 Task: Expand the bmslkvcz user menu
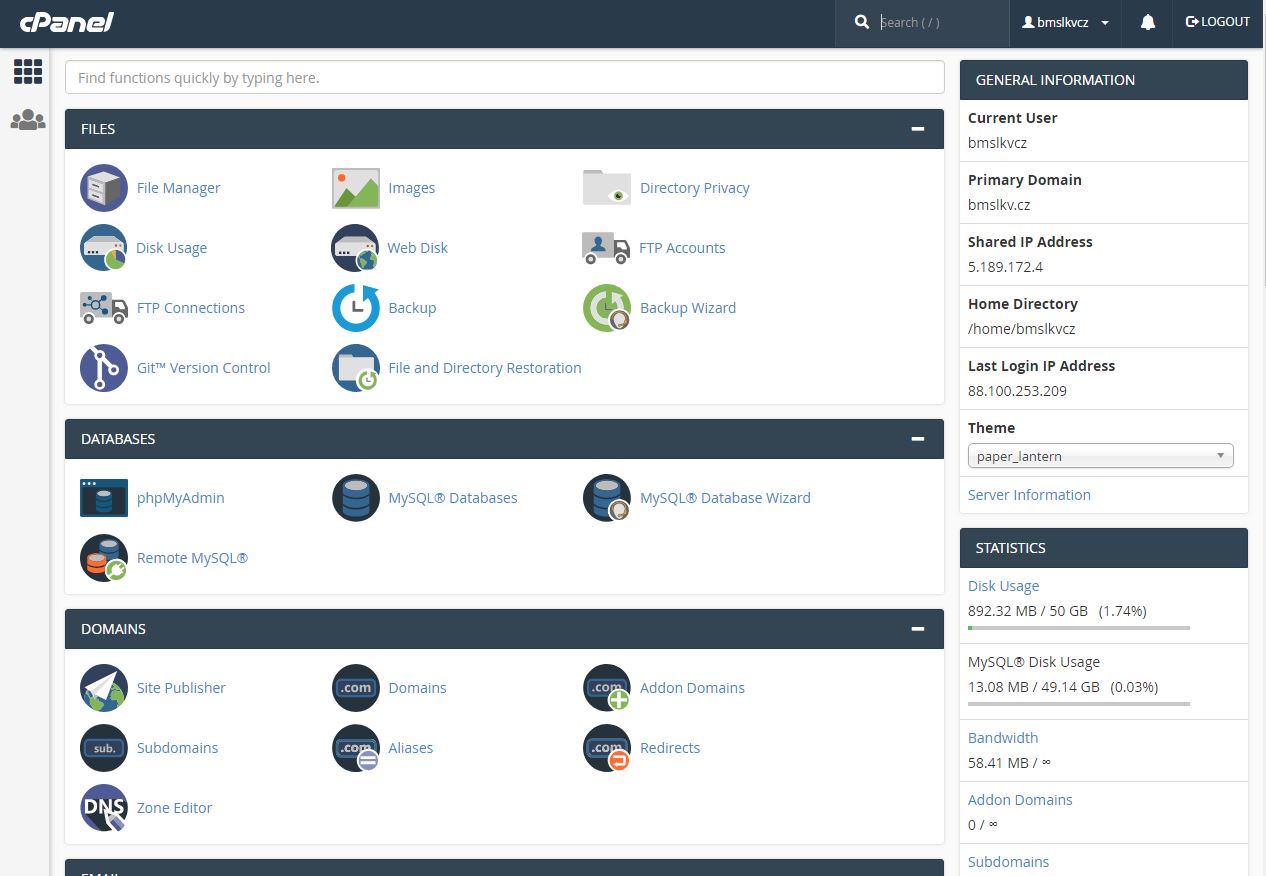click(1066, 22)
